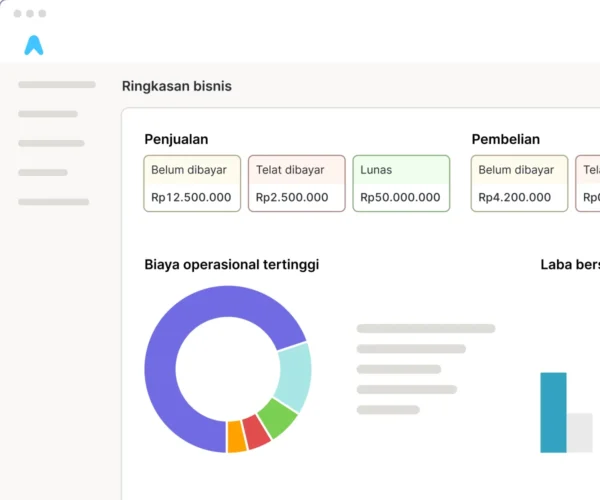This screenshot has width=600, height=500.
Task: Click the orange donut chart segment
Action: [236, 437]
